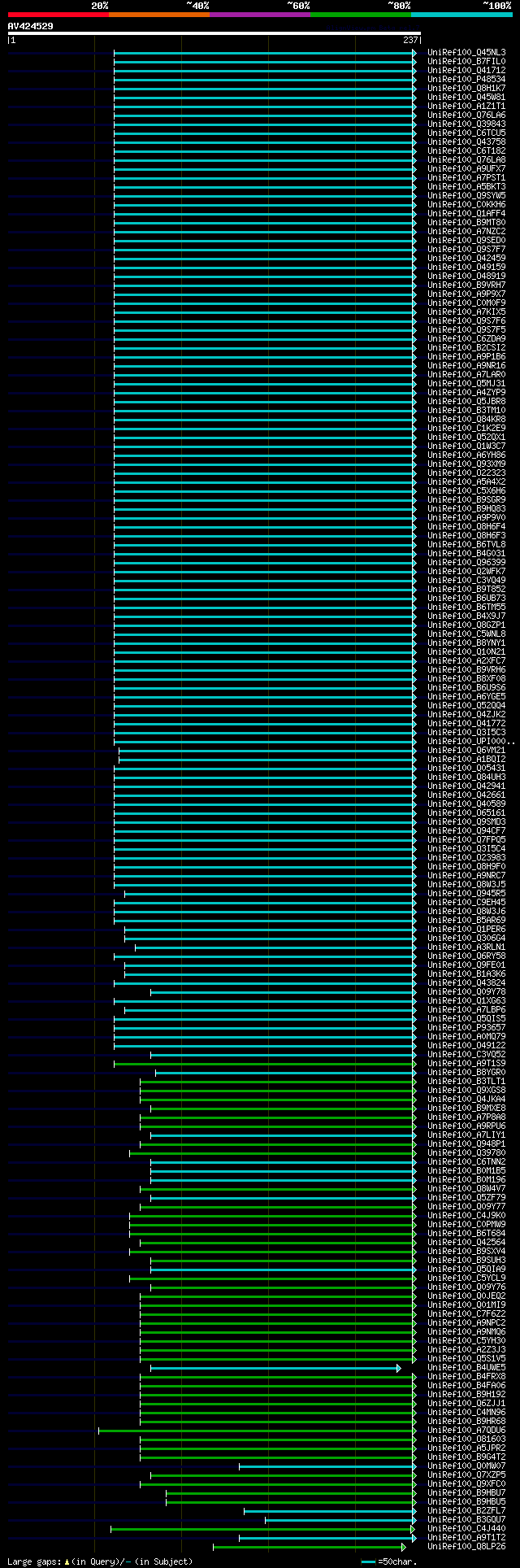
Task: Select hit label UniRef100_O23983
Action: coord(466,858)
